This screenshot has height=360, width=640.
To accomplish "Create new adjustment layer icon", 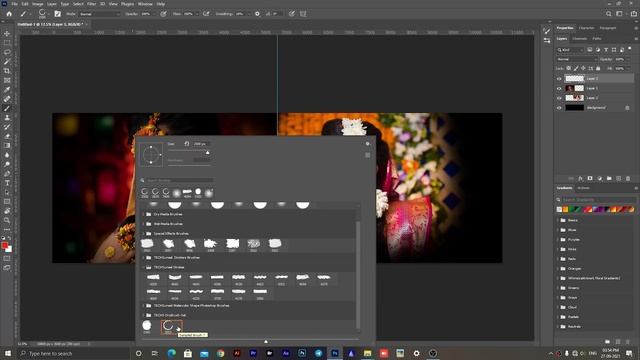I will tap(600, 178).
